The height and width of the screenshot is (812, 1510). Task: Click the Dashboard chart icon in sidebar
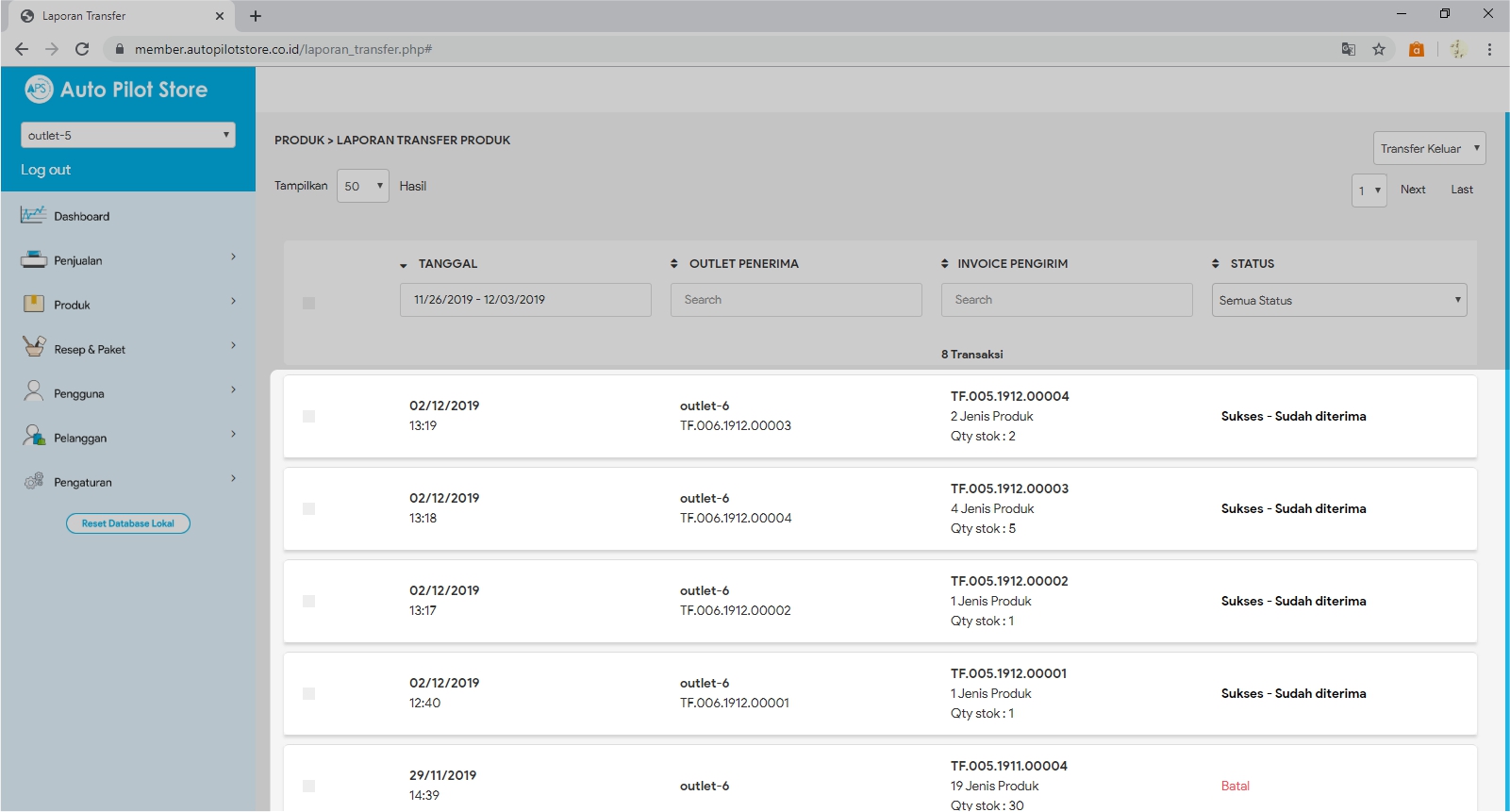pos(33,215)
